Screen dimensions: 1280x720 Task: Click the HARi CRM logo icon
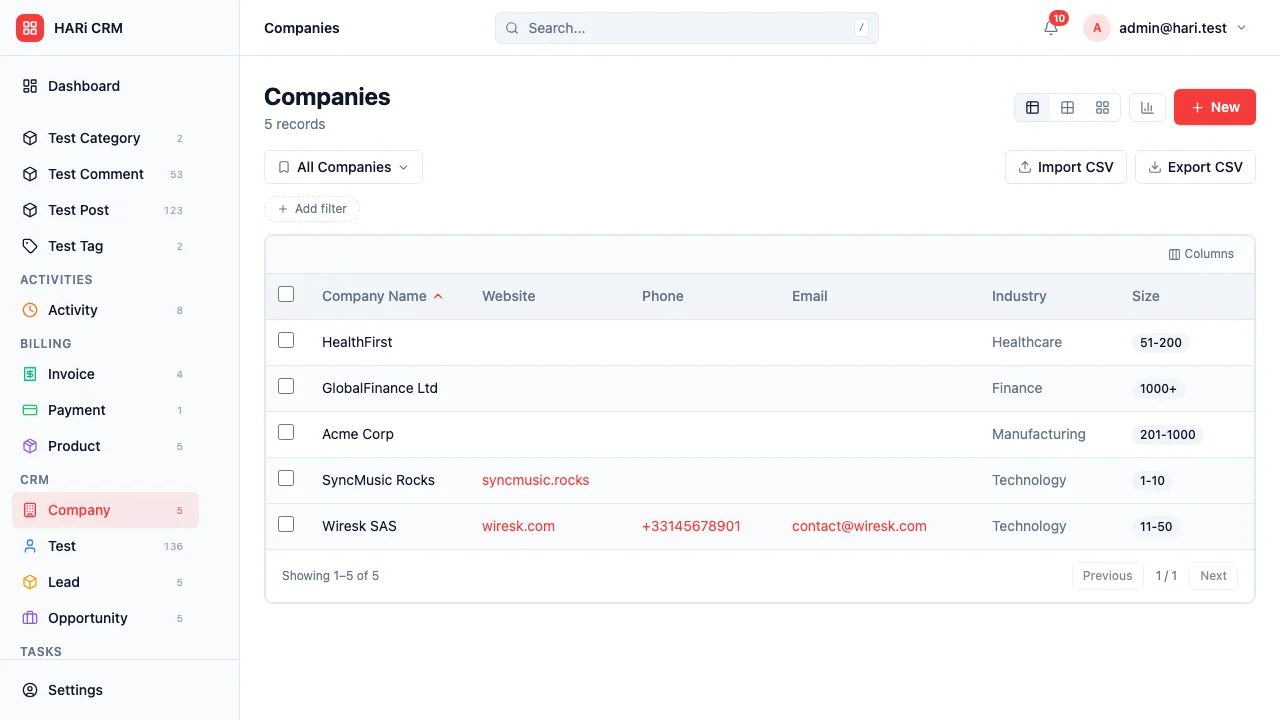pos(30,28)
